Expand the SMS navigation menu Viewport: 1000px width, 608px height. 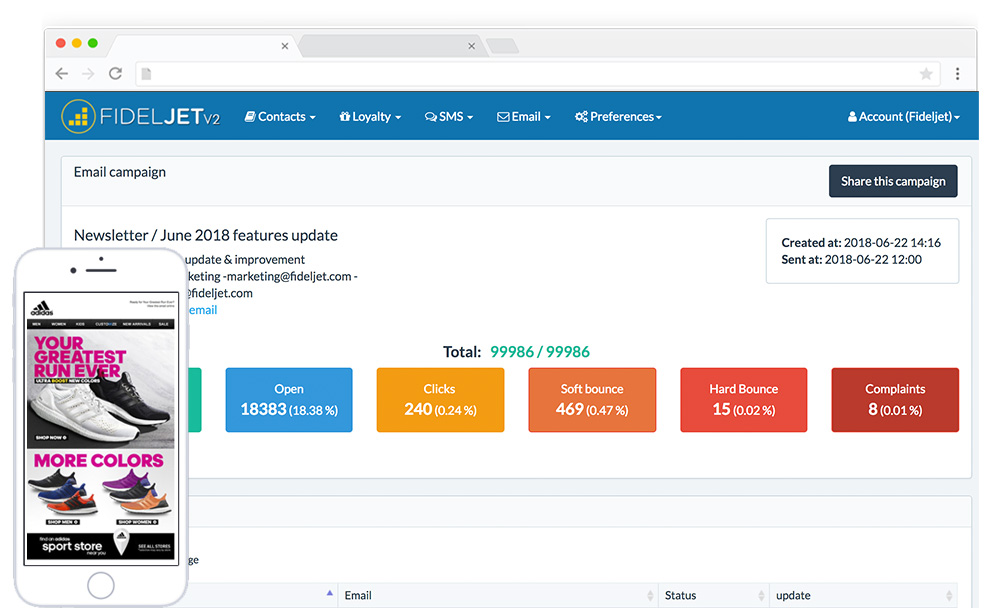point(449,117)
